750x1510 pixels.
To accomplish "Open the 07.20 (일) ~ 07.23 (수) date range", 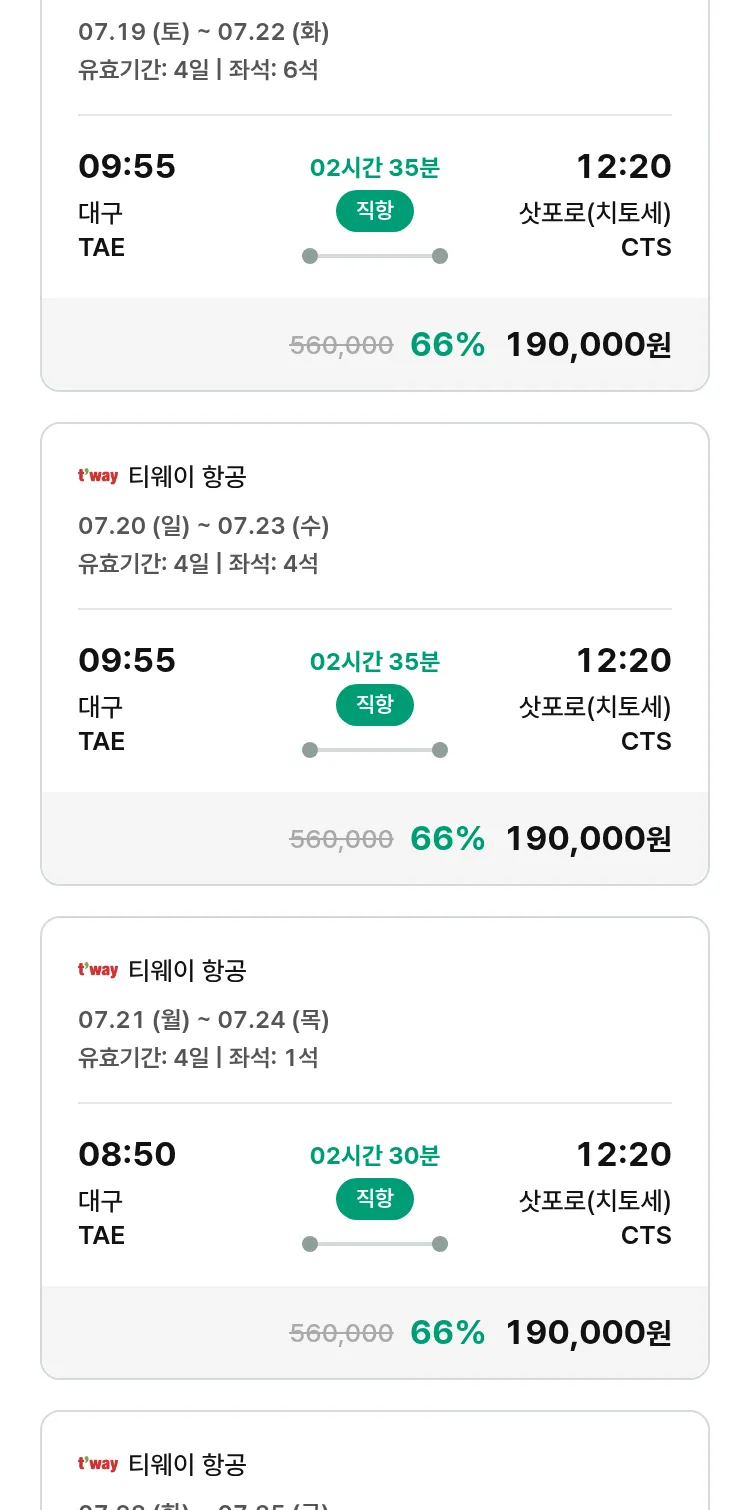I will point(204,526).
